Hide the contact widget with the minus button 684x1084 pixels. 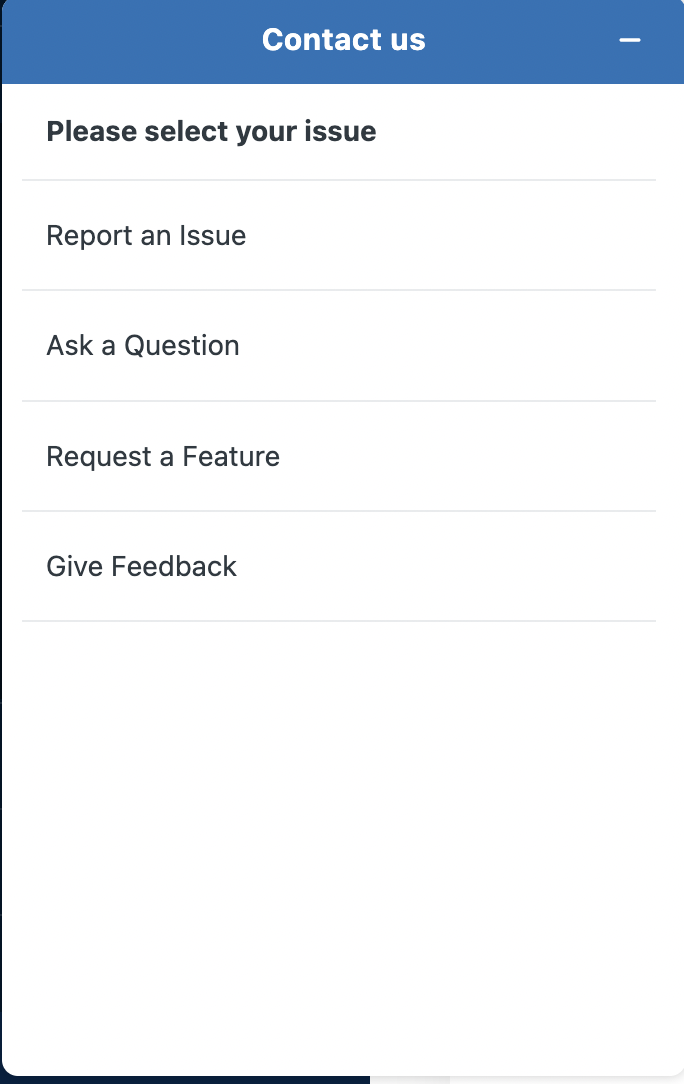pos(629,40)
